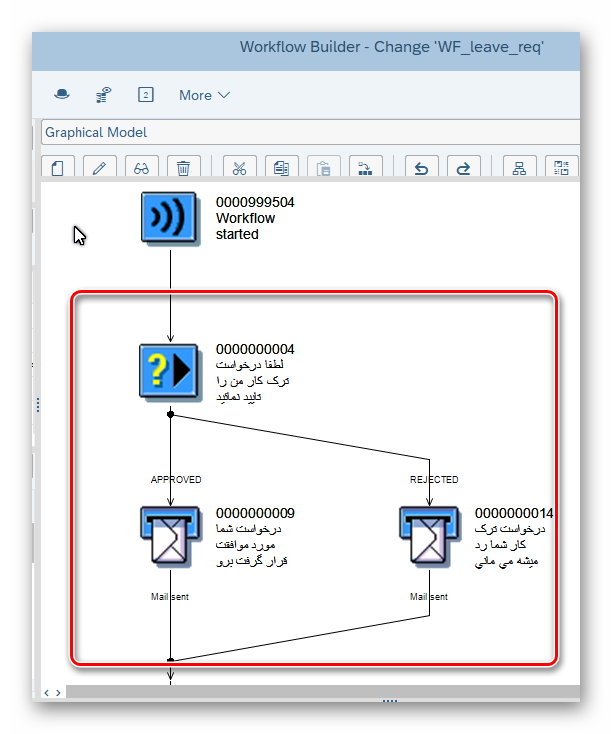Click the scissors Cut icon

[x=239, y=168]
